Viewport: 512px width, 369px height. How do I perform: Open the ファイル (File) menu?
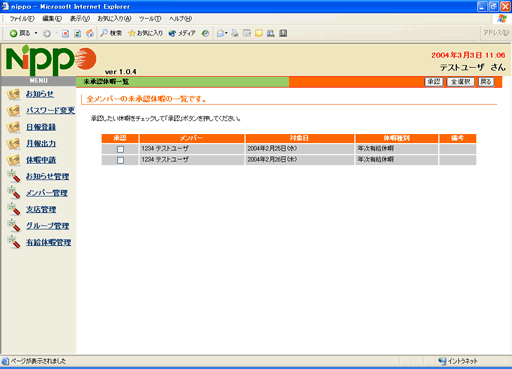[22, 19]
